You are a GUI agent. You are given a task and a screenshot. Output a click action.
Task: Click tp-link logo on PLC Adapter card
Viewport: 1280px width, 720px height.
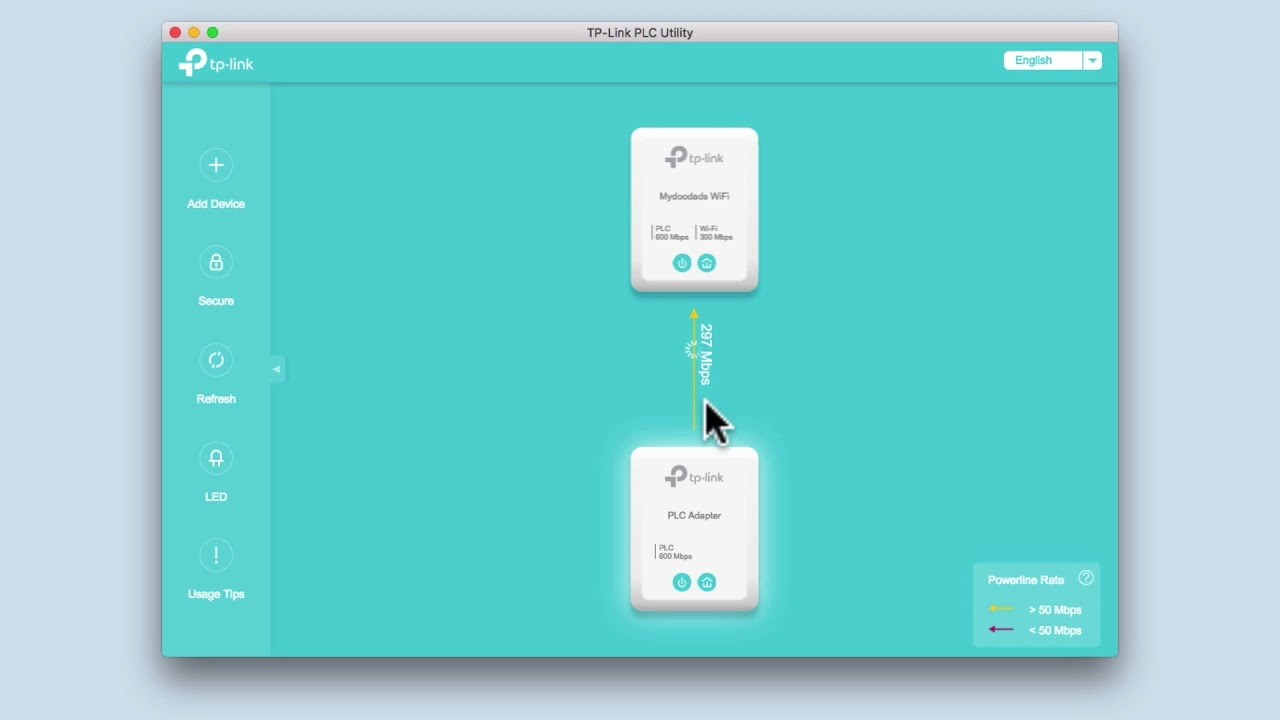coord(694,476)
